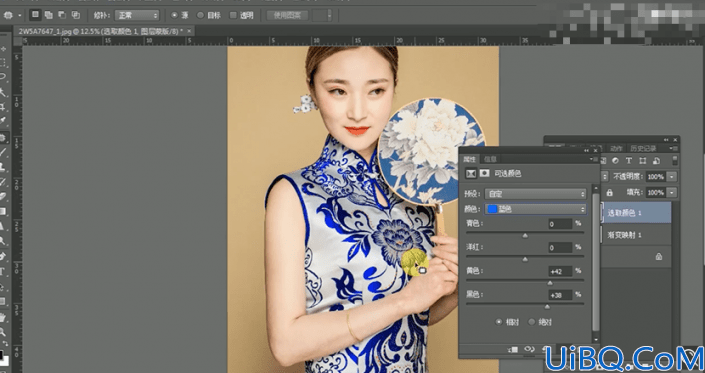
Task: Click the 洋红 value input field
Action: tap(560, 247)
